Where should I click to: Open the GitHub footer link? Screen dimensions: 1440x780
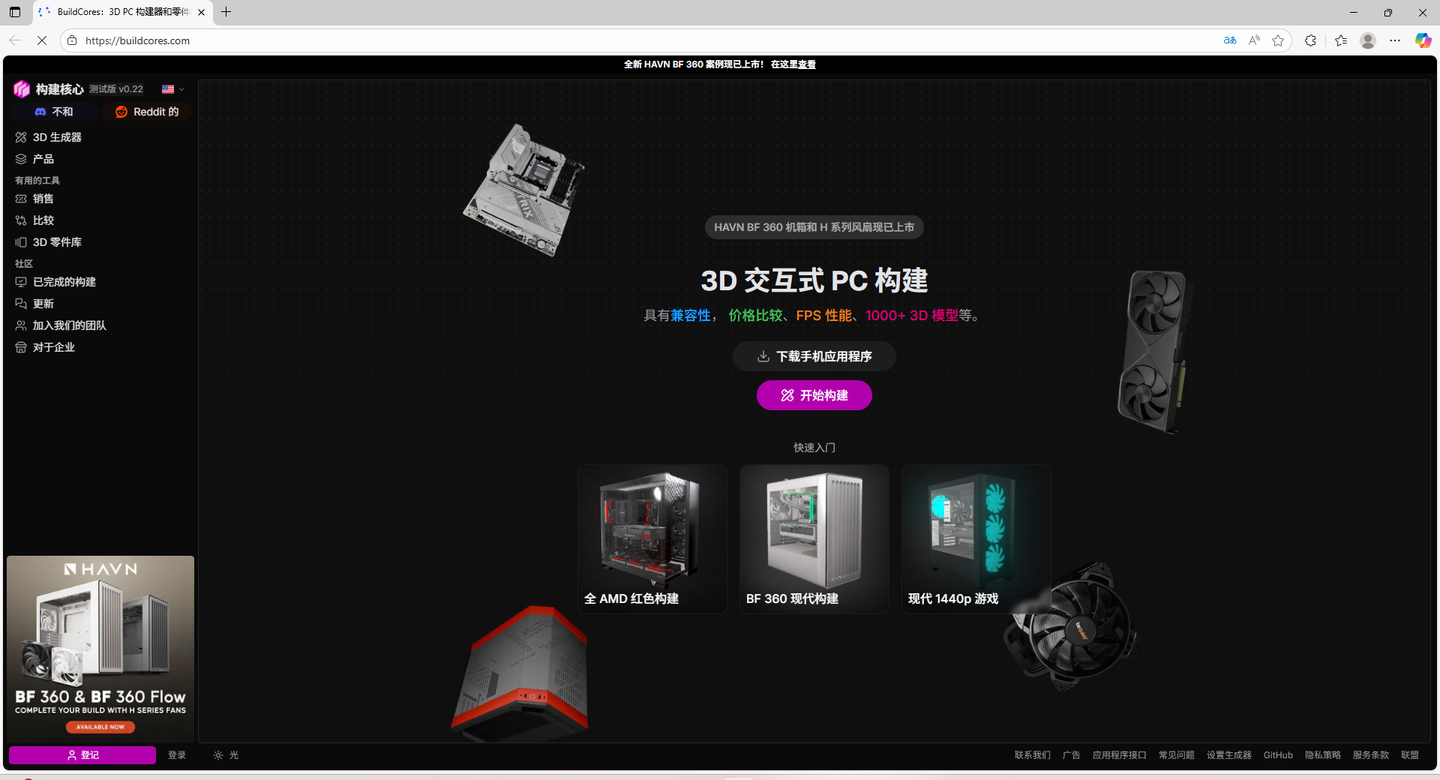coord(1278,755)
